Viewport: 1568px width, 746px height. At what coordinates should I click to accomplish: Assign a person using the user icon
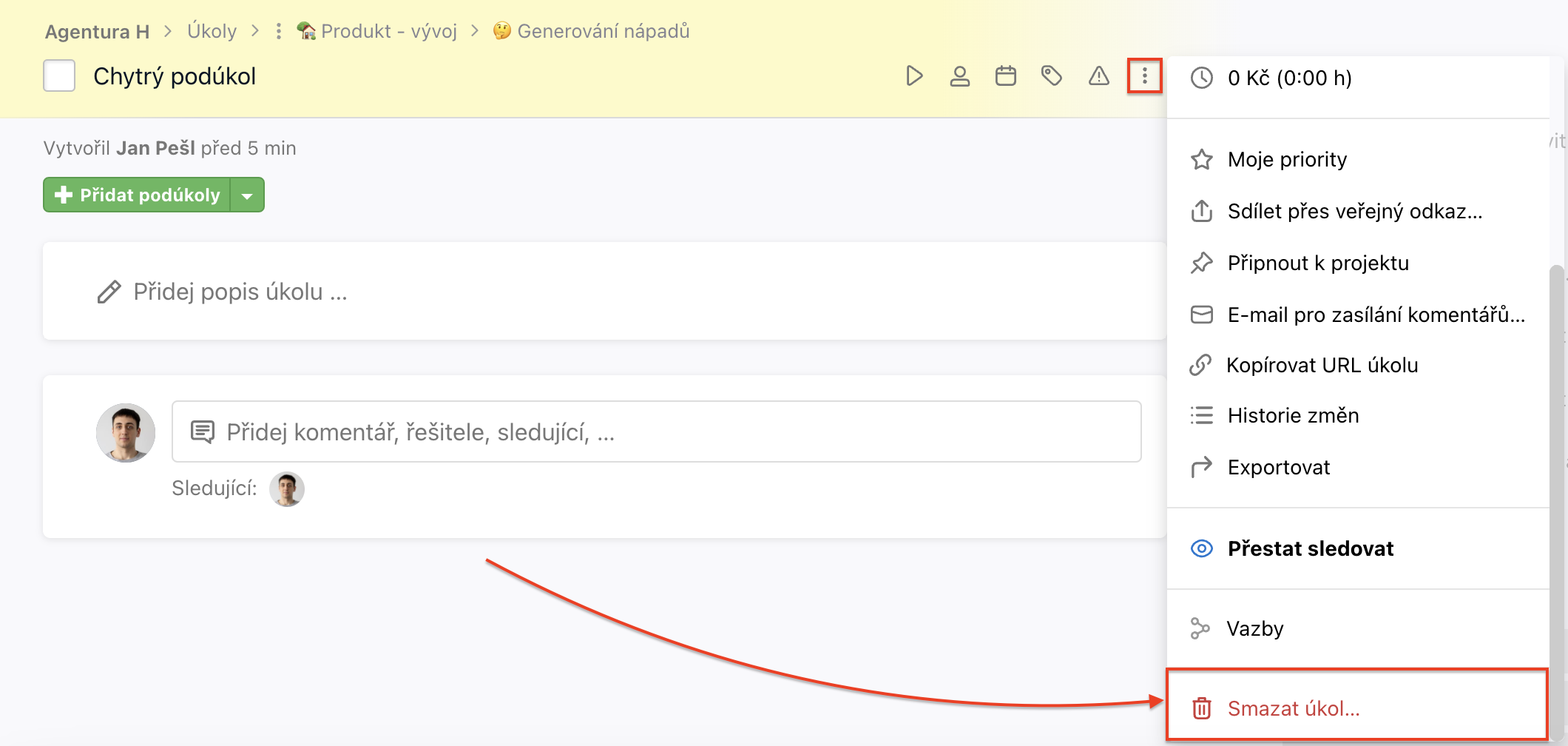[960, 76]
